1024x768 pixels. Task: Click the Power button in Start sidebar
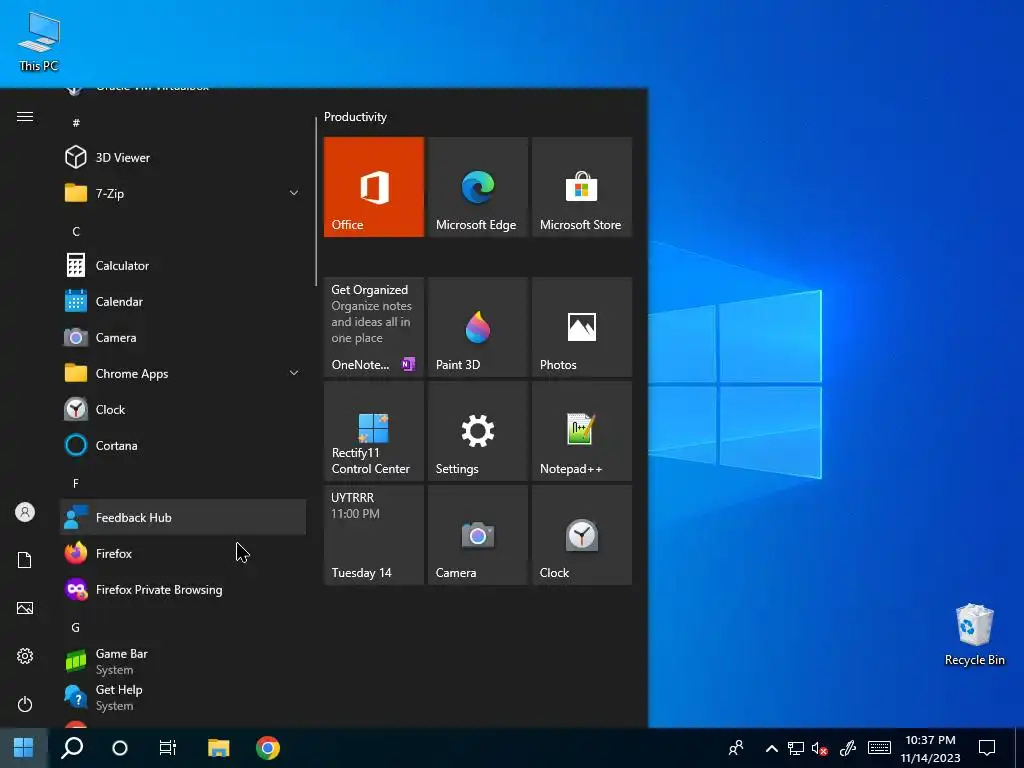[x=25, y=704]
